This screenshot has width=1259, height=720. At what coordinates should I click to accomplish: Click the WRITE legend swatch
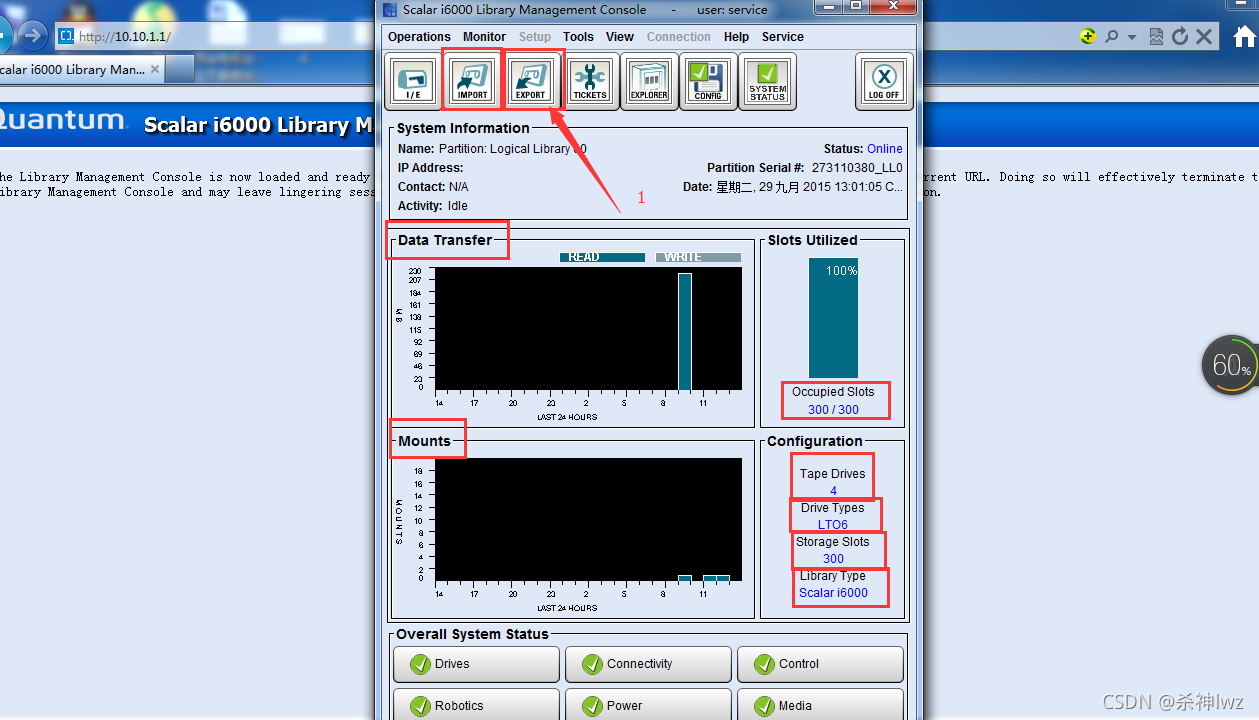pyautogui.click(x=698, y=257)
